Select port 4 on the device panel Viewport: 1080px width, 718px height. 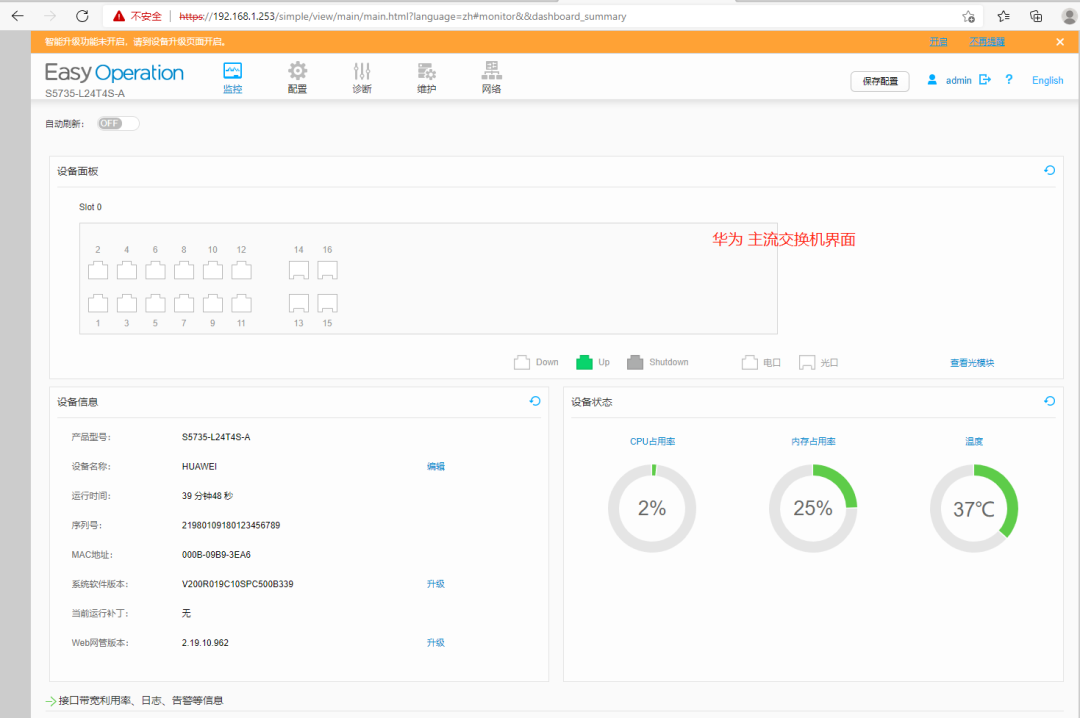pos(127,270)
